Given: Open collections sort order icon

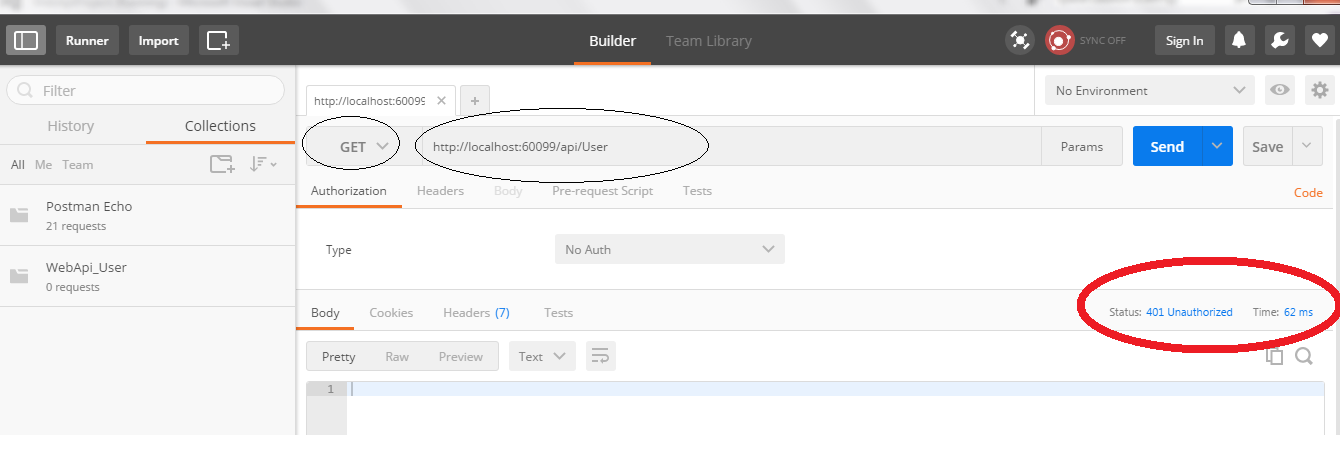Looking at the screenshot, I should click(263, 164).
